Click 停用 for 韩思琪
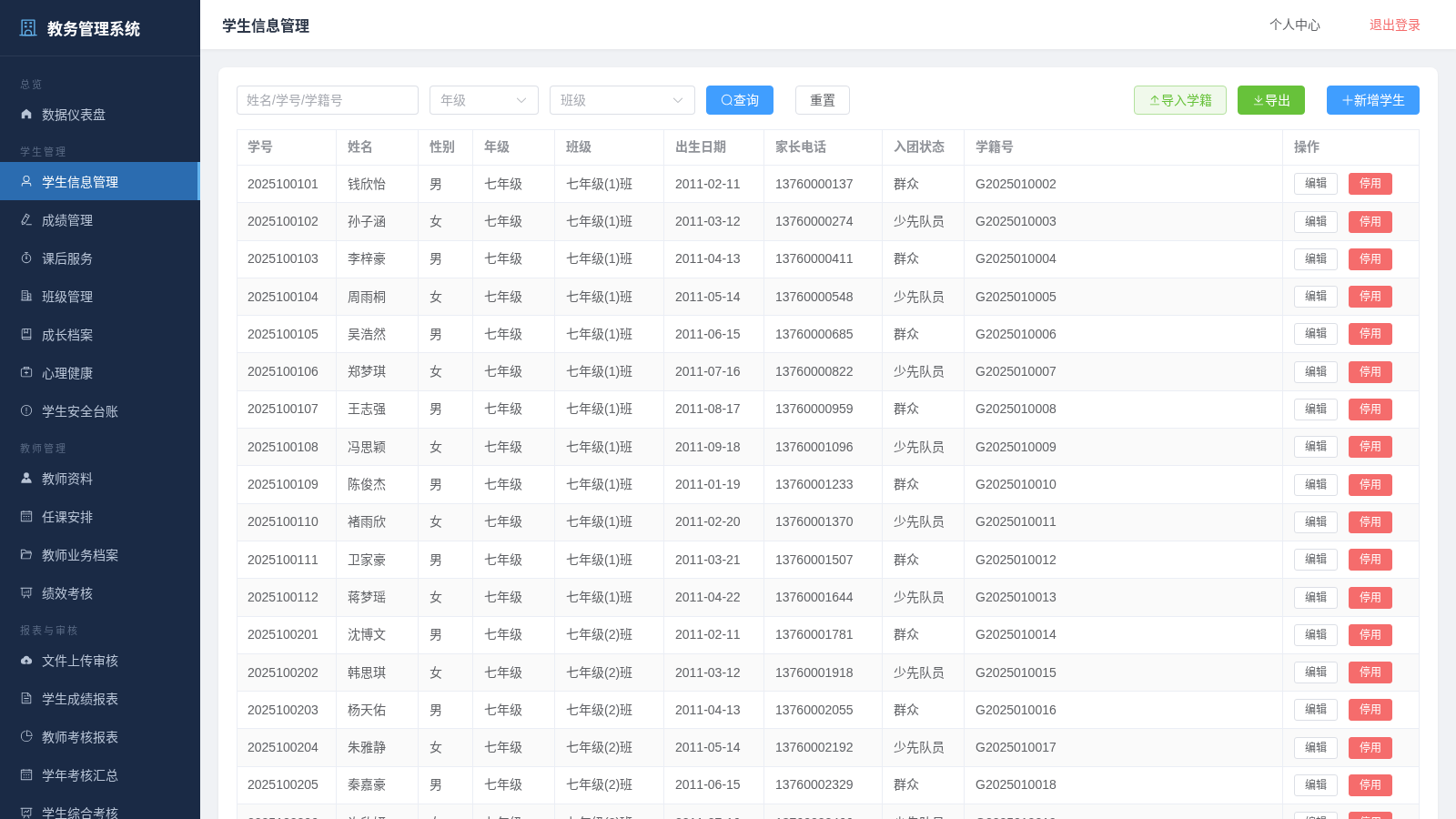 1370,672
